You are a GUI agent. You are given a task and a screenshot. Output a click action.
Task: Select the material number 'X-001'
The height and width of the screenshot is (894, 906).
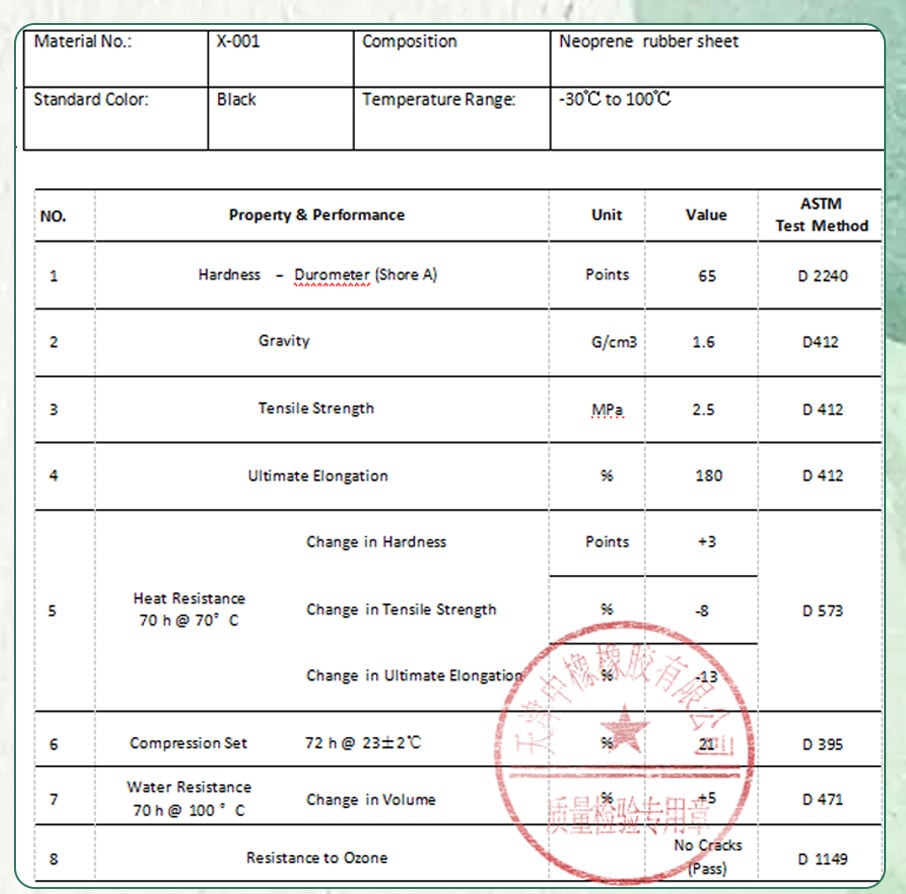238,42
